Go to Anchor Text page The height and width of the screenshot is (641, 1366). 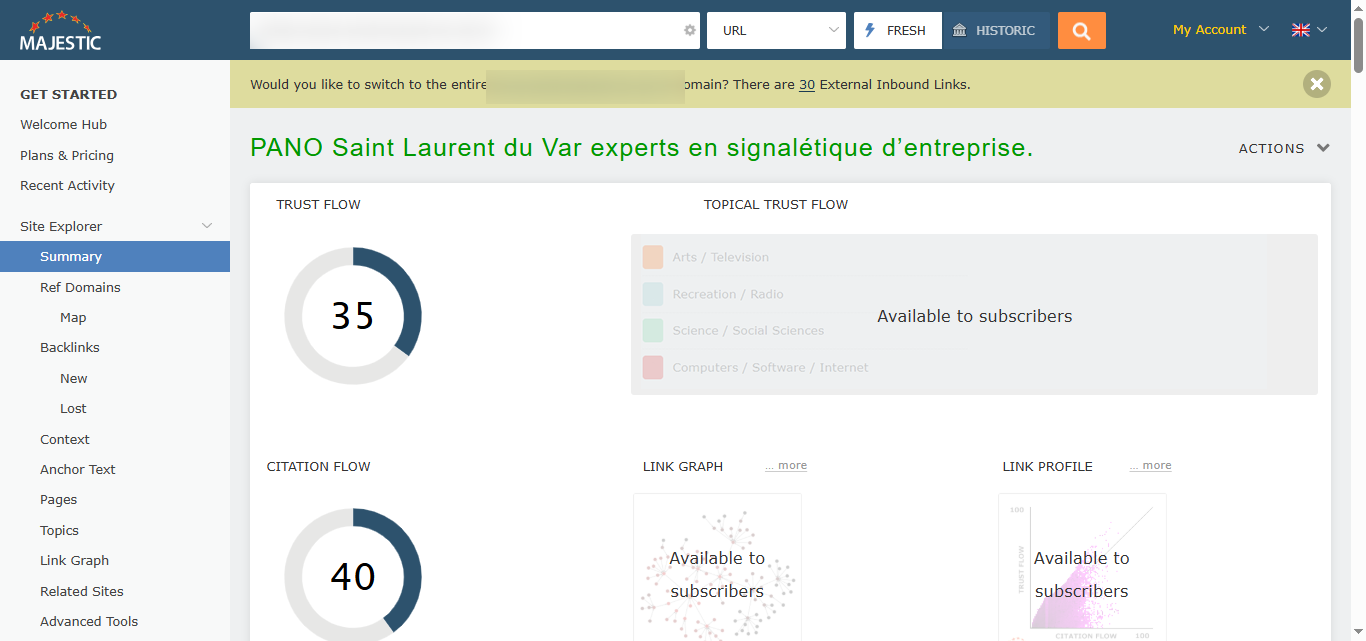coord(78,469)
